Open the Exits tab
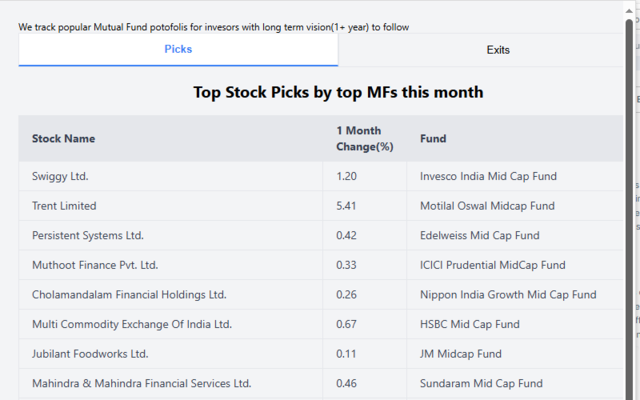 (498, 50)
